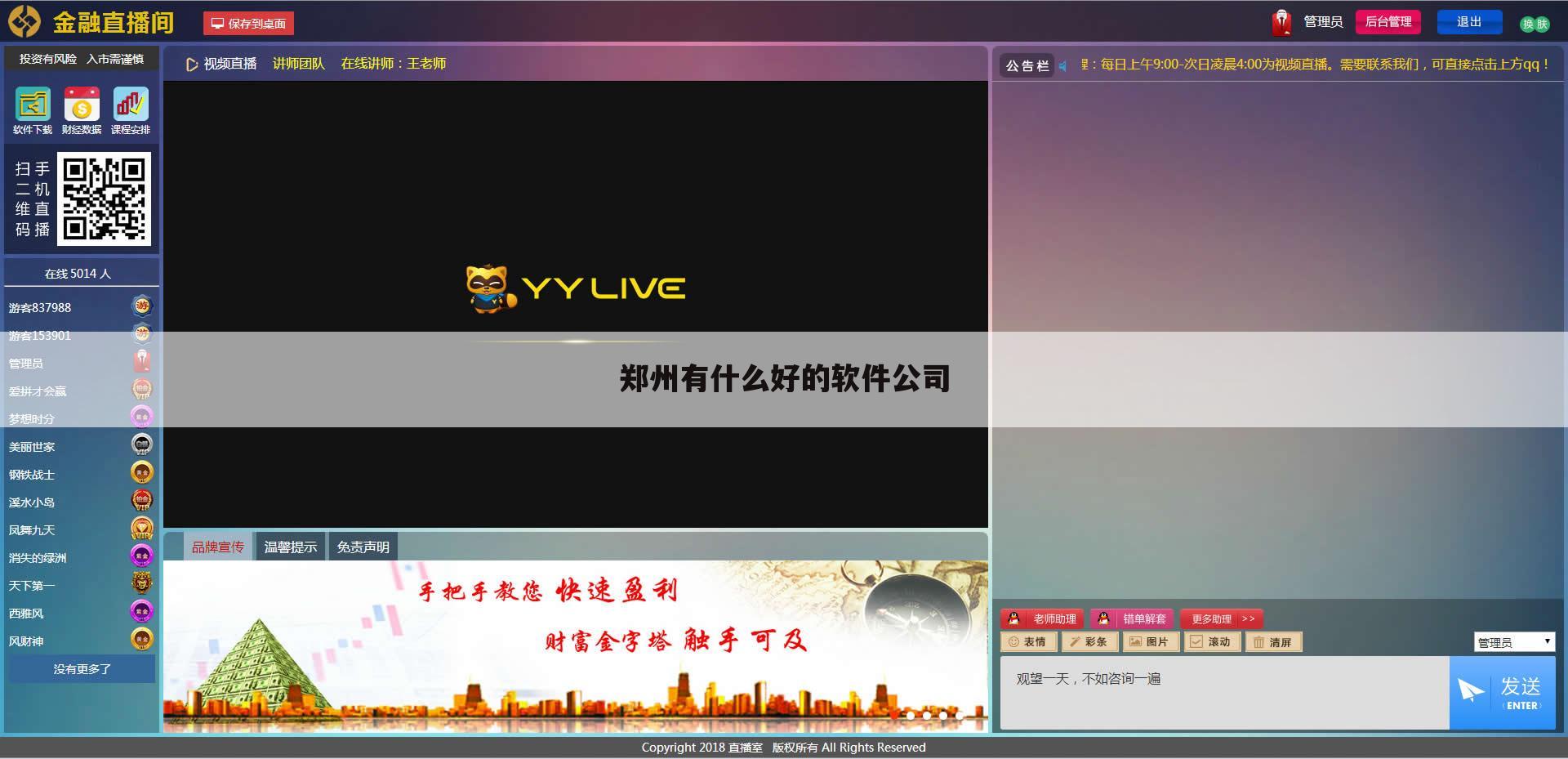Click badge icon next to 溪水小岛
The image size is (1568, 759).
[x=142, y=501]
